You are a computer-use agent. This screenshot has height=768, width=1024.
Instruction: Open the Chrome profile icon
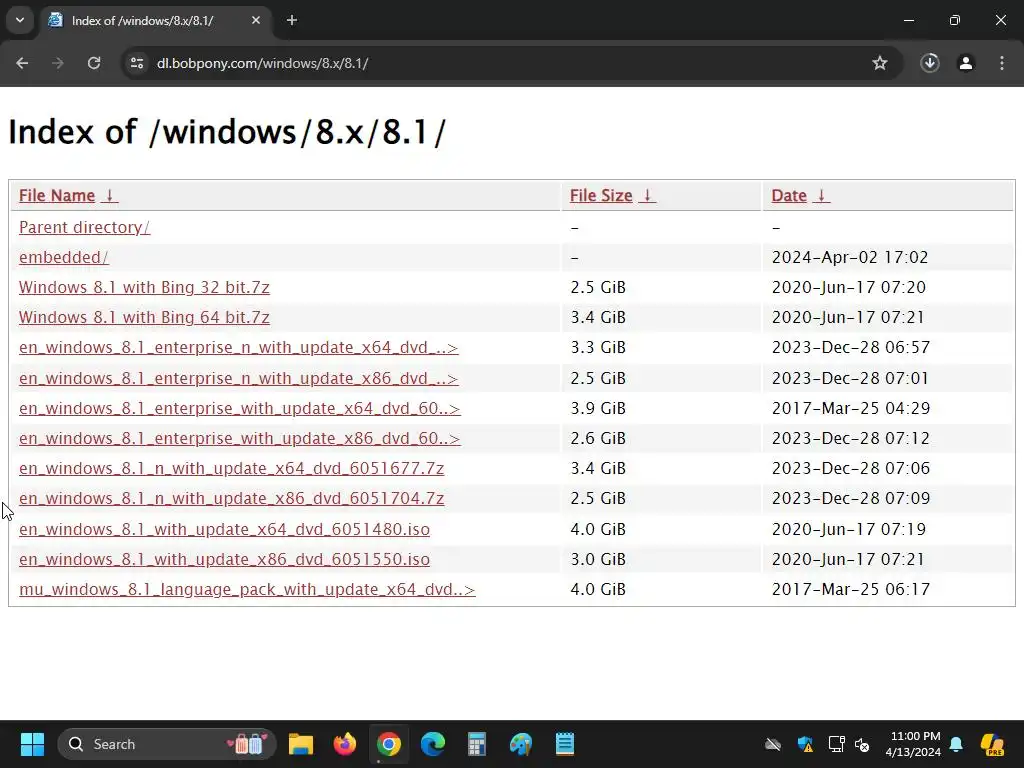tap(966, 63)
